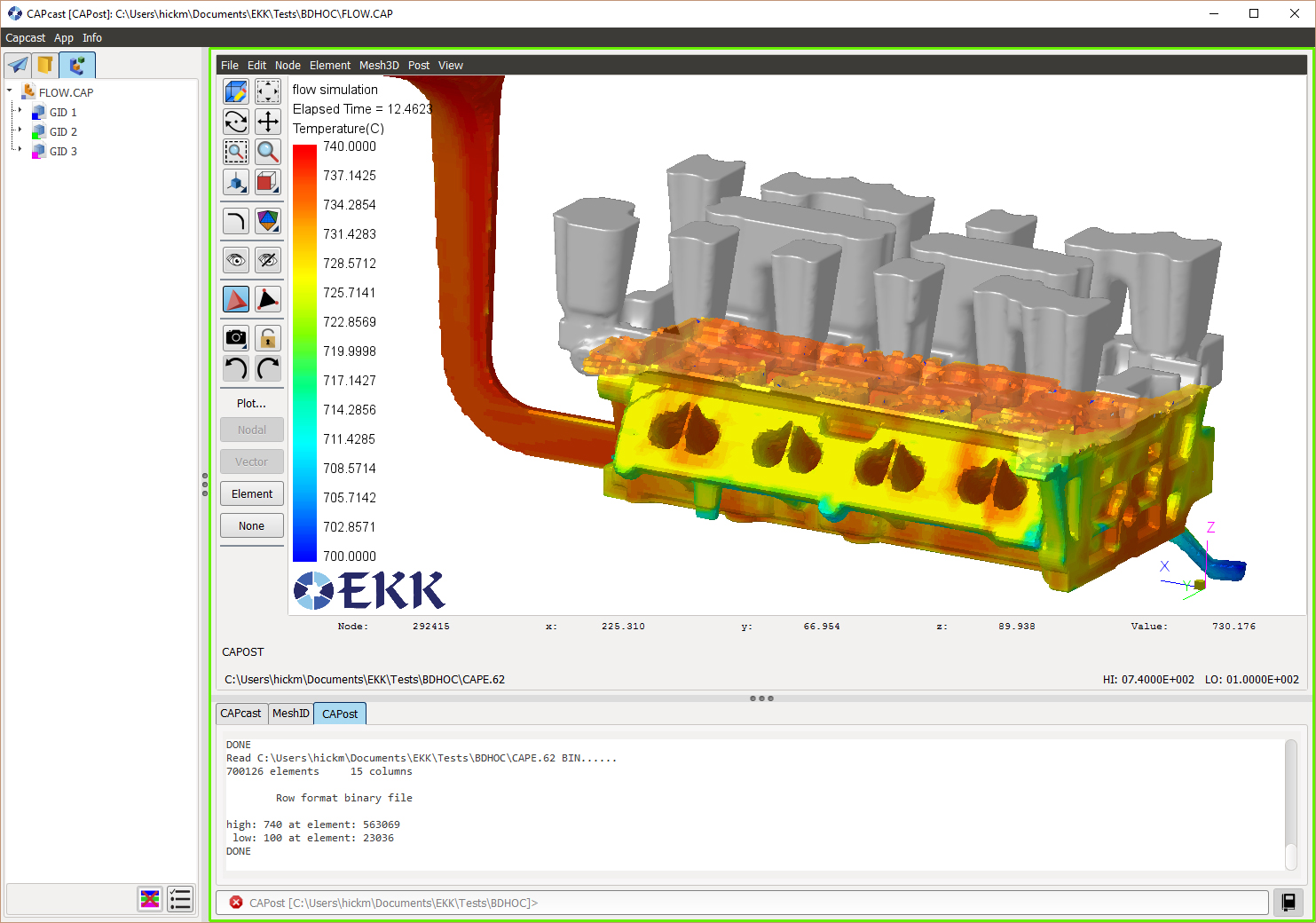Expand the GID 1 tree node
Viewport: 1316px width, 923px height.
coord(20,111)
